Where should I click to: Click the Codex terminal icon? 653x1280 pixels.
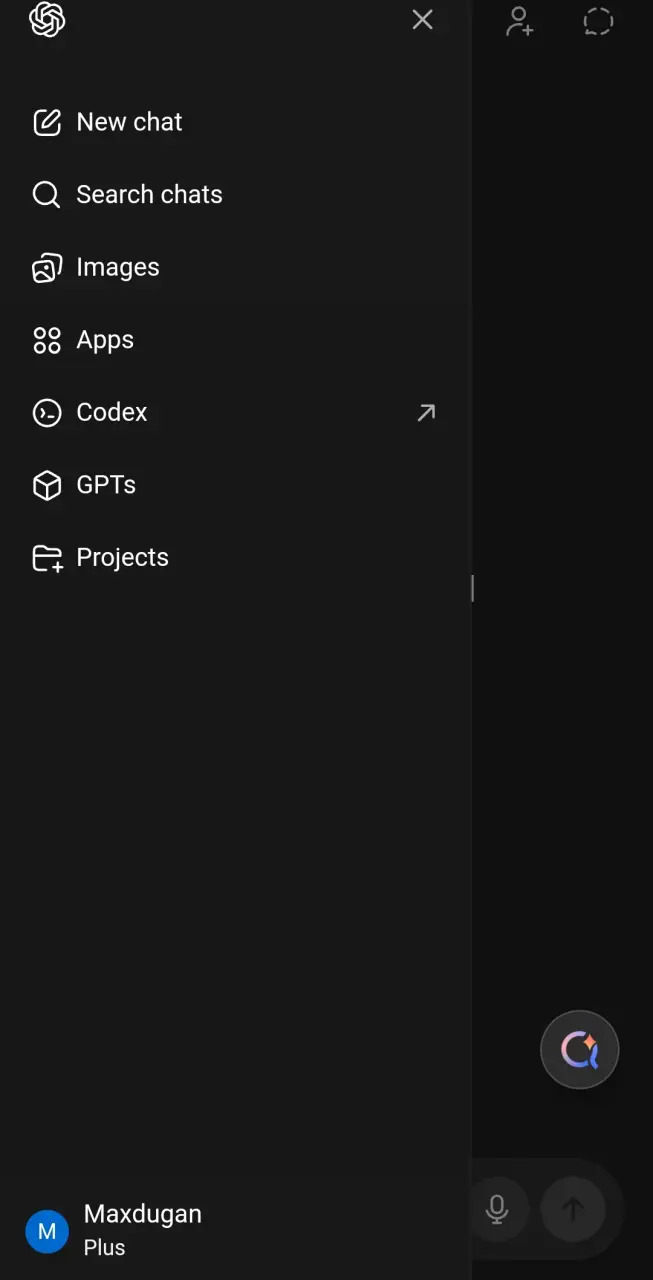[x=47, y=412]
